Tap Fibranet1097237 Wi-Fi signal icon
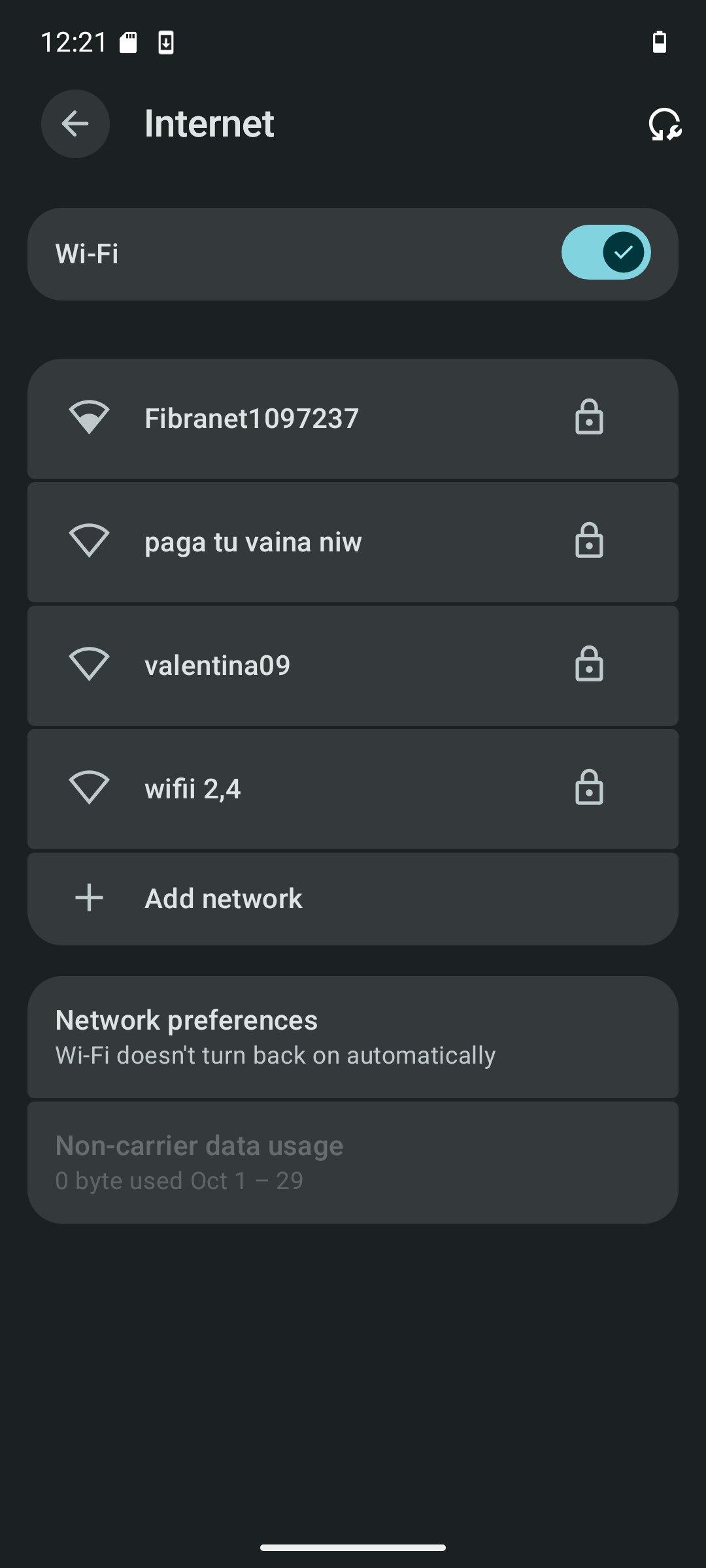Viewport: 706px width, 1568px height. [89, 417]
